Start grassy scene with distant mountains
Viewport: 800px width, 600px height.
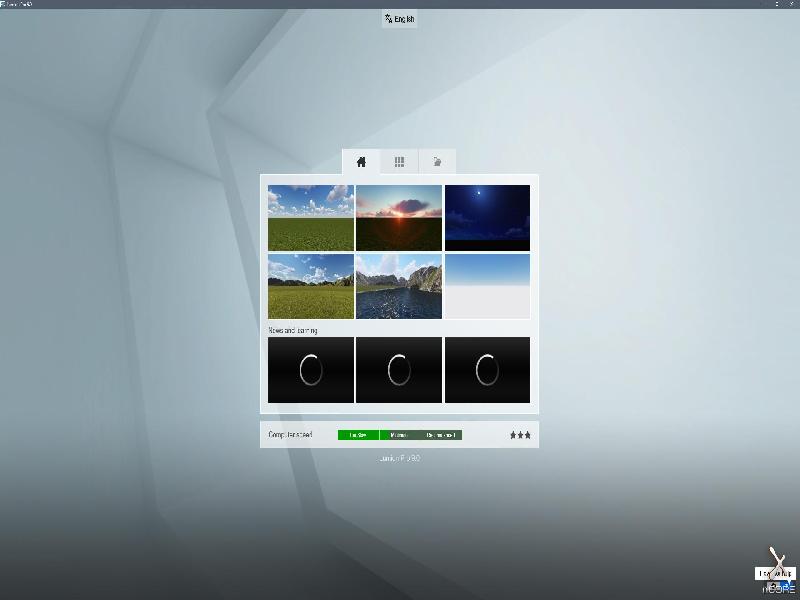pos(311,286)
